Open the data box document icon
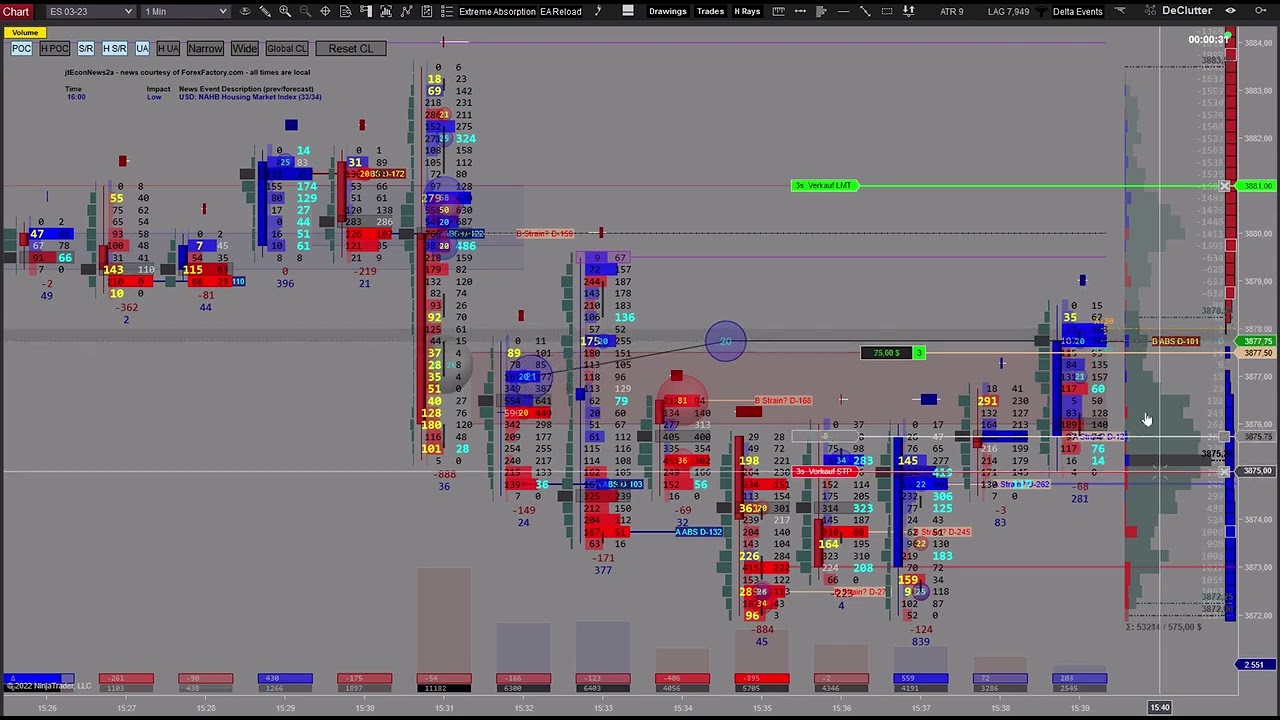The height and width of the screenshot is (720, 1280). [x=345, y=11]
